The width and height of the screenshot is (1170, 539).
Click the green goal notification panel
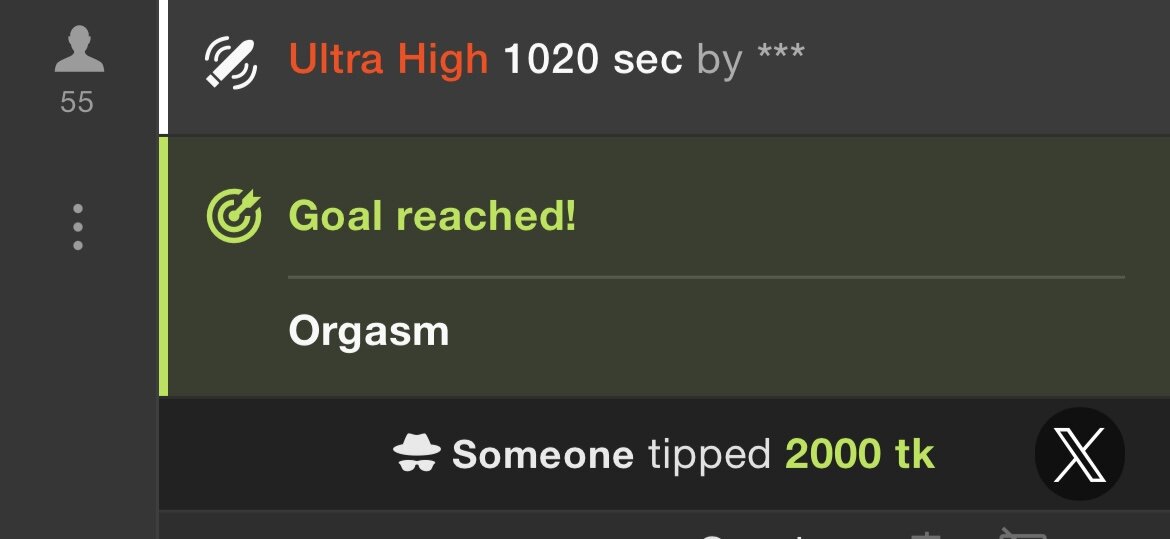click(x=664, y=267)
